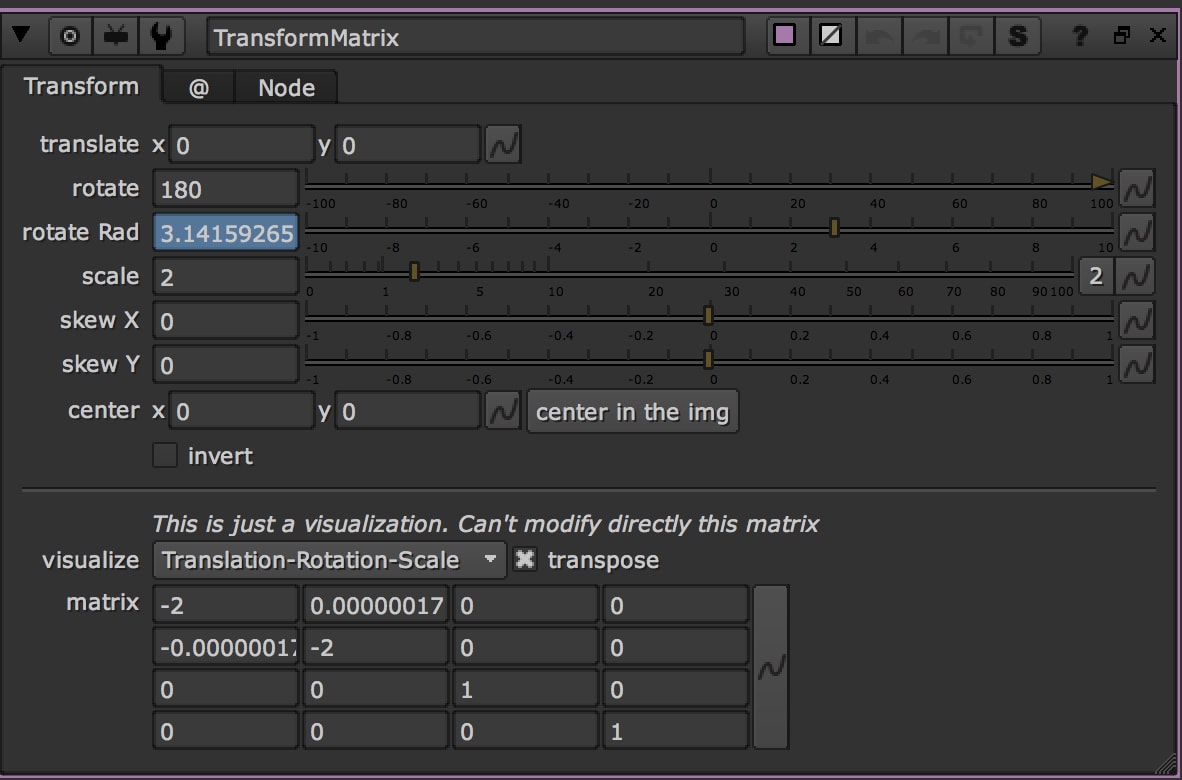Click the rotate Rad slider handle
Image resolution: width=1182 pixels, height=780 pixels.
tap(834, 227)
